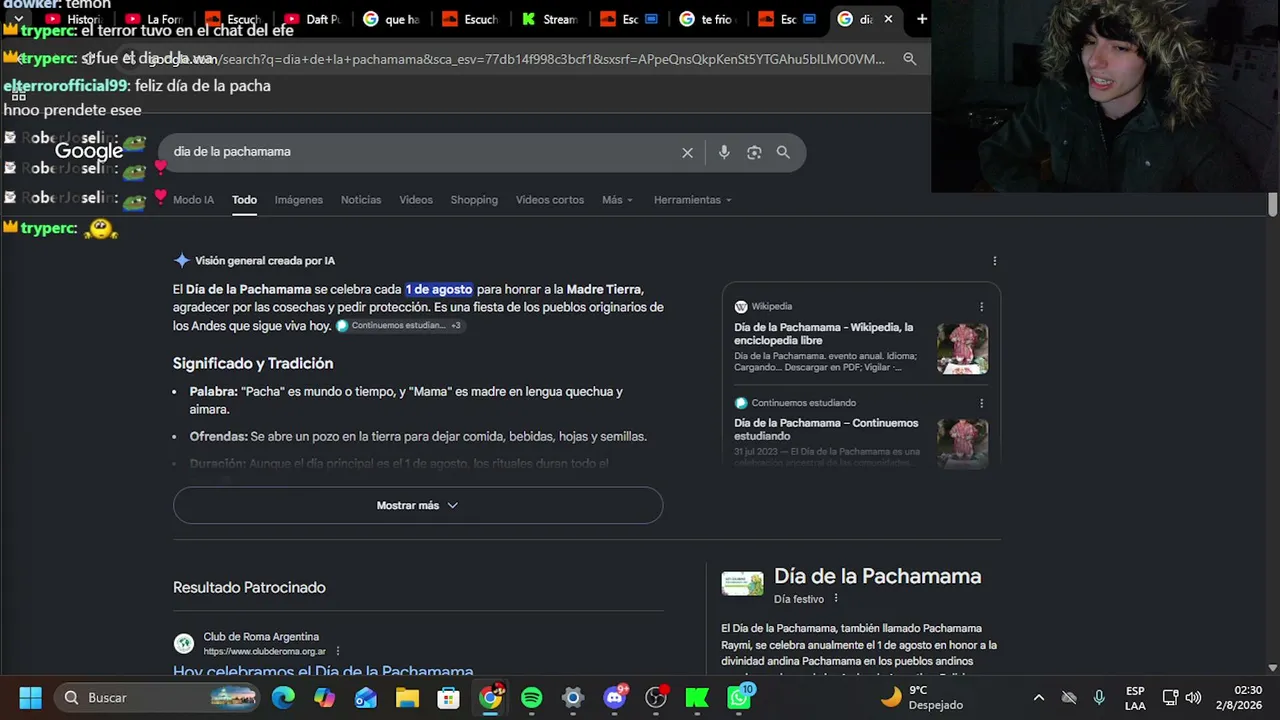This screenshot has width=1280, height=720.
Task: Open Microsoft Store from the taskbar
Action: tap(448, 697)
